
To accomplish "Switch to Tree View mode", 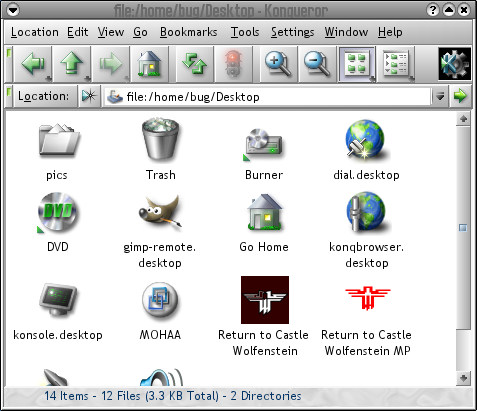I will coord(396,64).
